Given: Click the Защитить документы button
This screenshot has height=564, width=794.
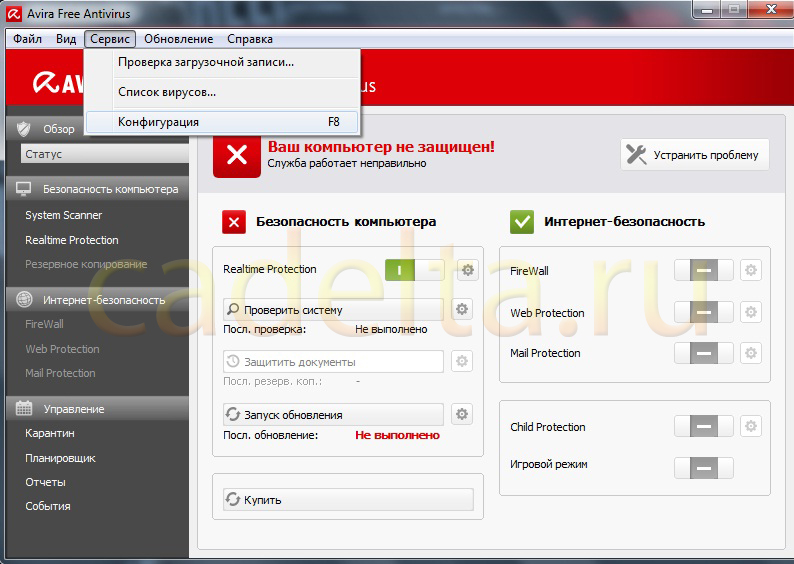Looking at the screenshot, I should [x=333, y=361].
